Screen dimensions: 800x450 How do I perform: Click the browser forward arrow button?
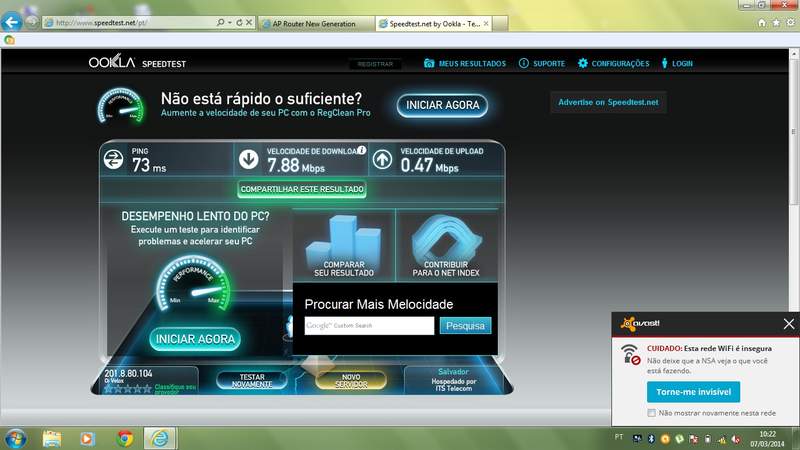coord(32,22)
